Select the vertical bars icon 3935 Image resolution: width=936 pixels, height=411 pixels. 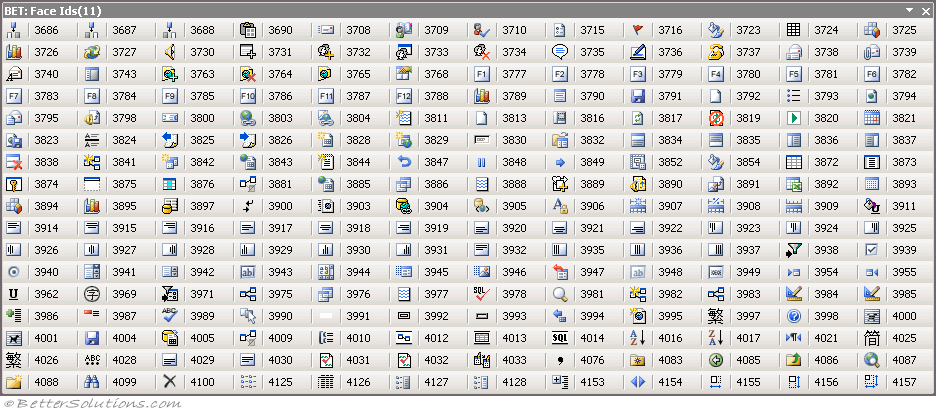pos(560,250)
